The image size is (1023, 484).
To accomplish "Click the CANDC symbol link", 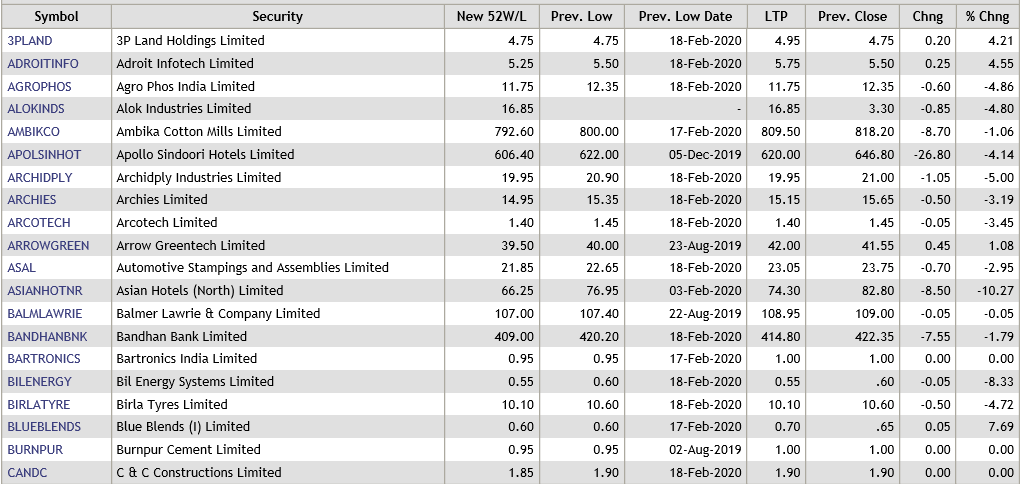I will [x=27, y=472].
